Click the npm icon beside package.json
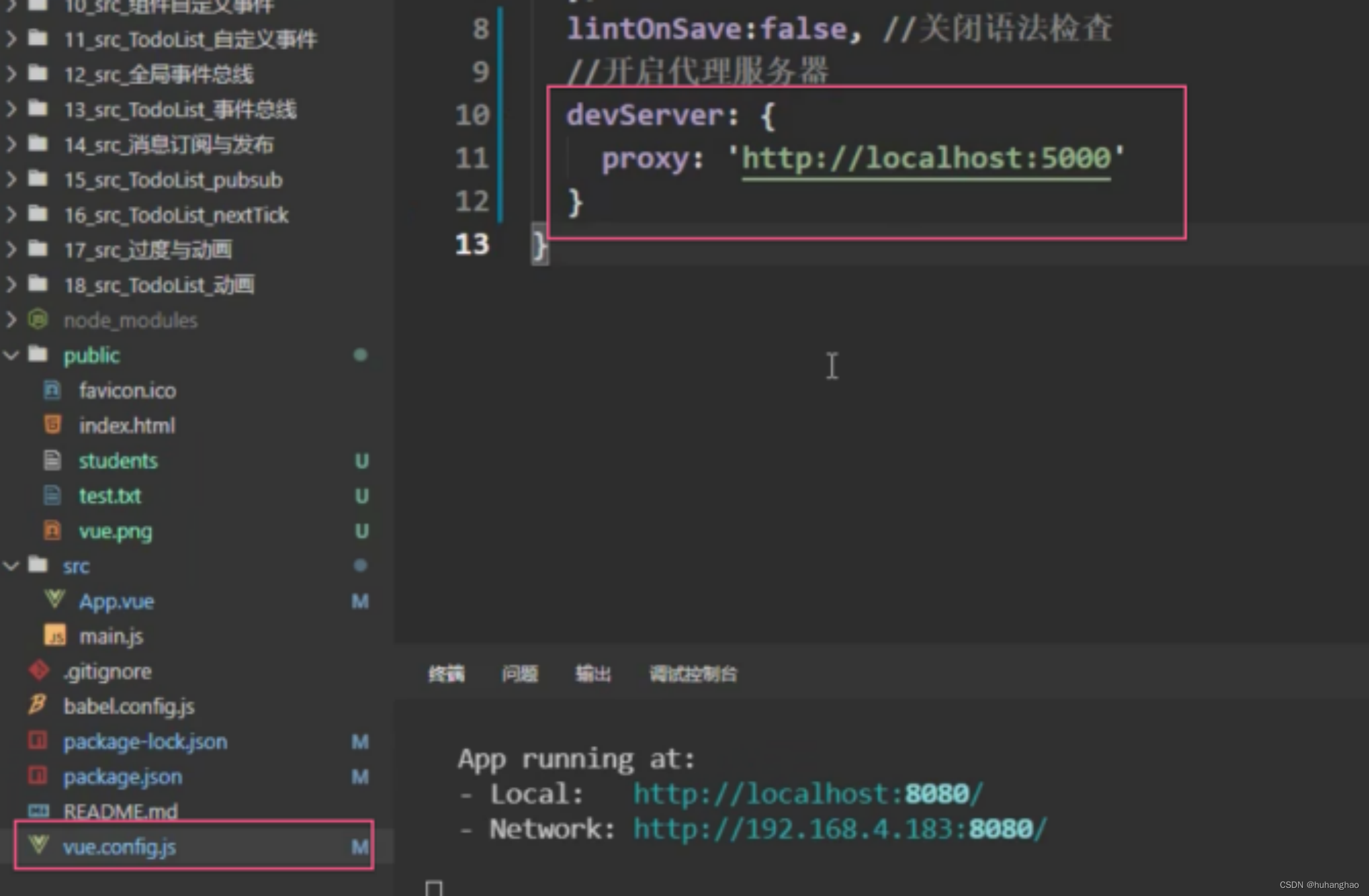Screen dimensions: 1369x896 coord(37,776)
